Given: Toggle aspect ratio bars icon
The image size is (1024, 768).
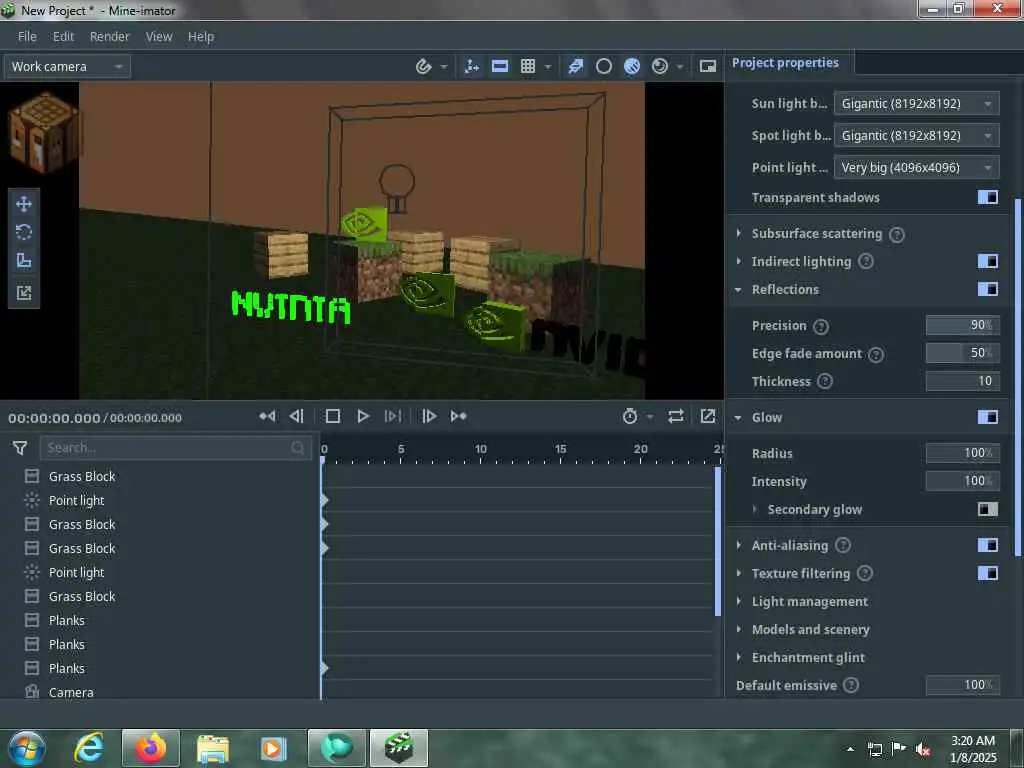Looking at the screenshot, I should 500,66.
